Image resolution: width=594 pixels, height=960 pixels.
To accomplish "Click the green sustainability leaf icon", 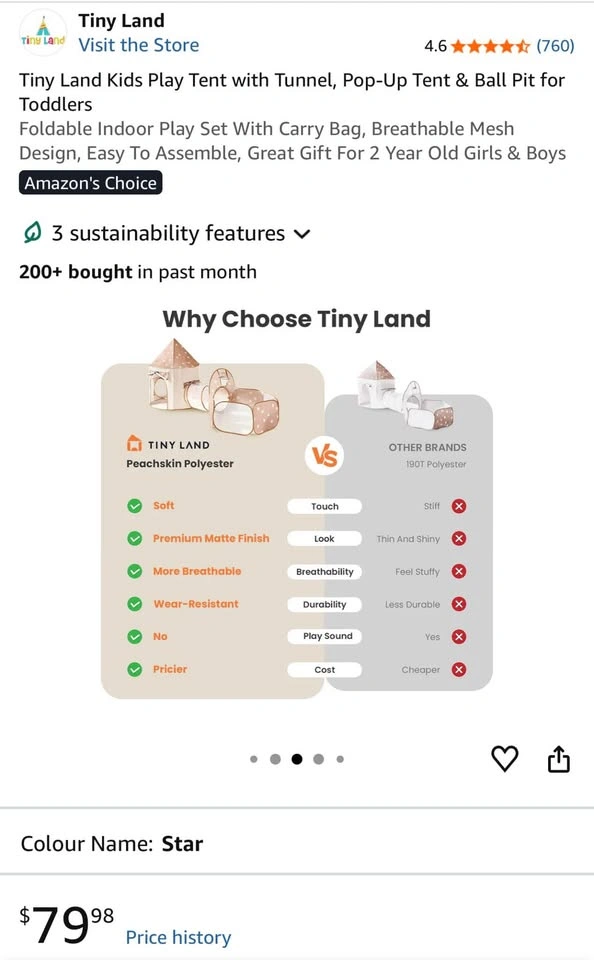I will coord(32,233).
